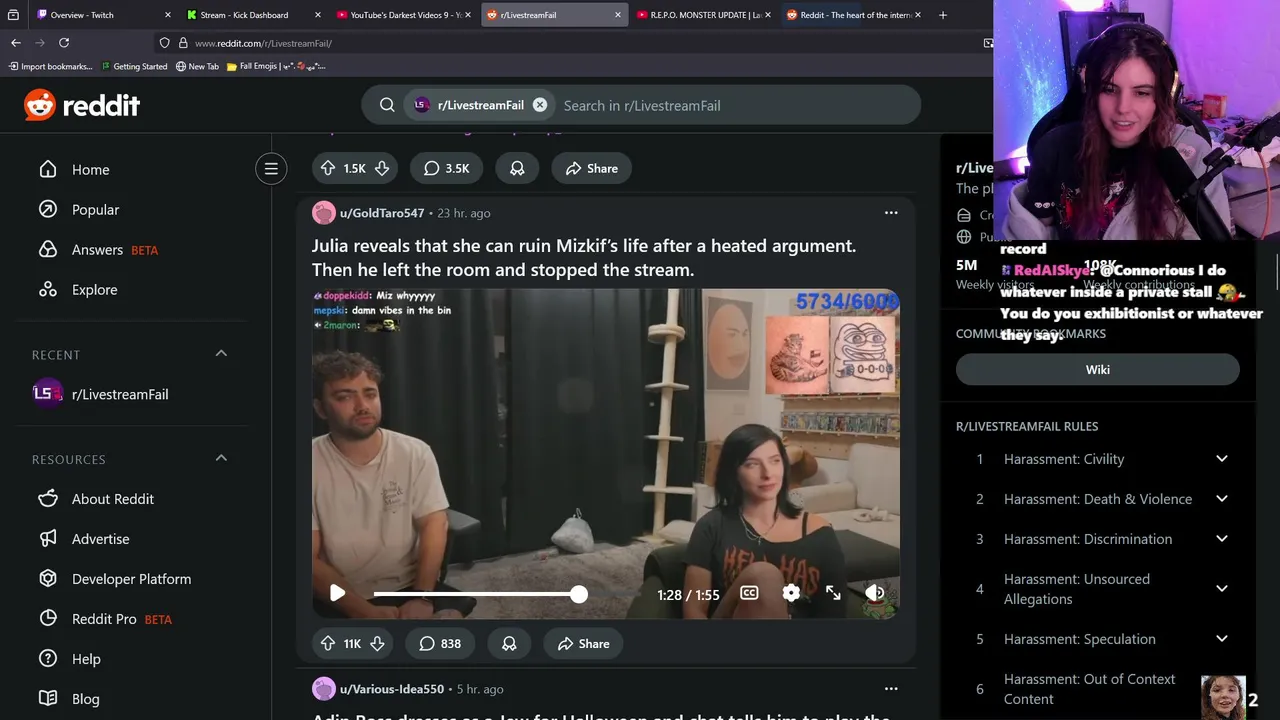Collapse the RECENT section
The image size is (1280, 720).
pyautogui.click(x=221, y=354)
